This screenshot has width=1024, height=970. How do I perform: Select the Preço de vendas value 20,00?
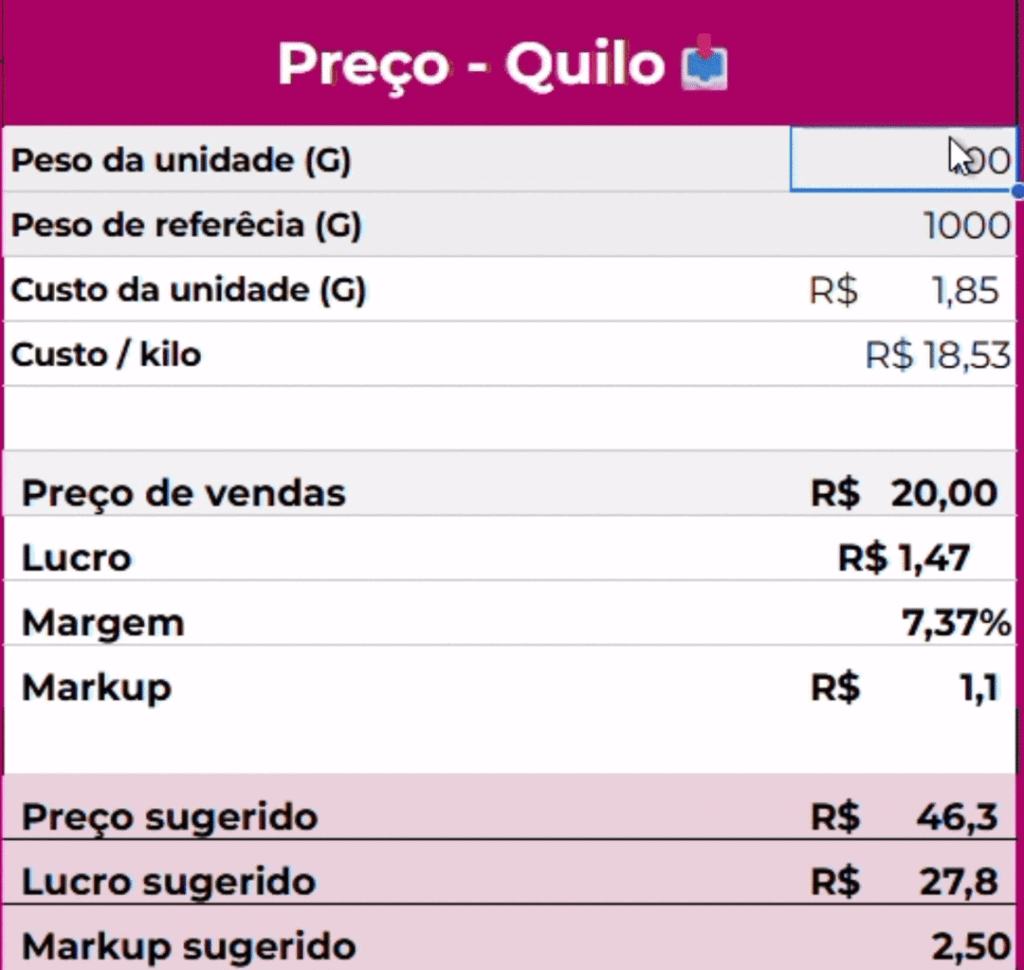(x=946, y=493)
